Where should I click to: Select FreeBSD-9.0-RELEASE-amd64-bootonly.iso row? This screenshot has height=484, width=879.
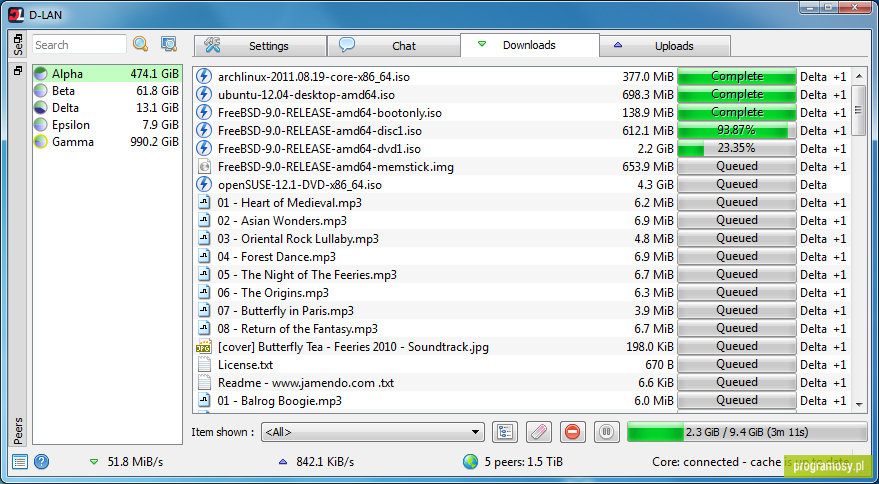(x=521, y=112)
